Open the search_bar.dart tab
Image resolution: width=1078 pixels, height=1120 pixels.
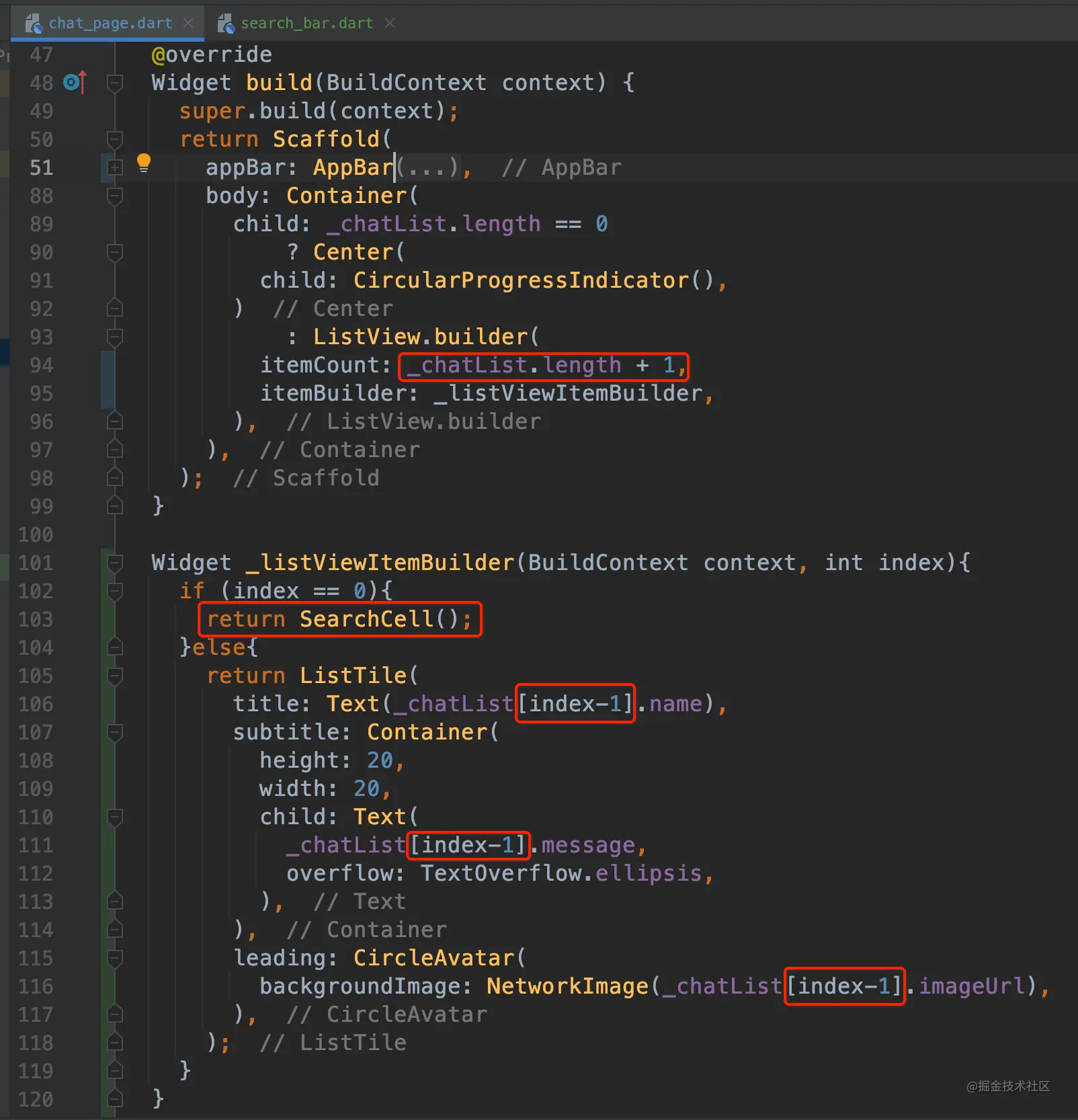[x=306, y=23]
